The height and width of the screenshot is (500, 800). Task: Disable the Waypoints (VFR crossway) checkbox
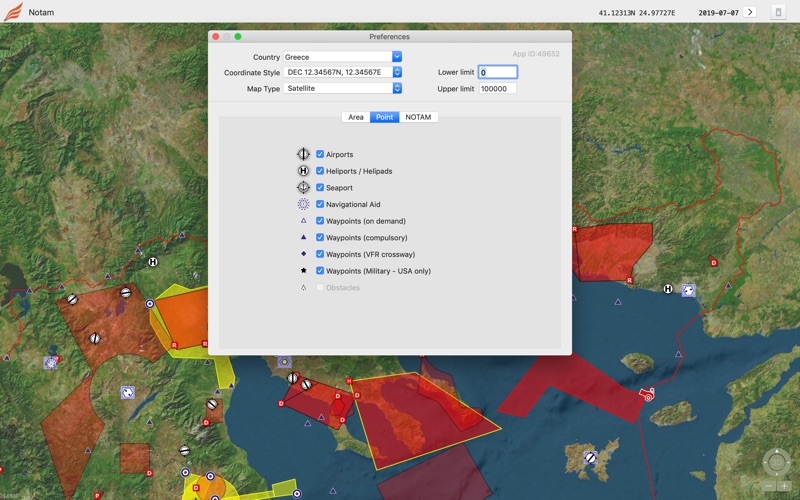(320, 254)
